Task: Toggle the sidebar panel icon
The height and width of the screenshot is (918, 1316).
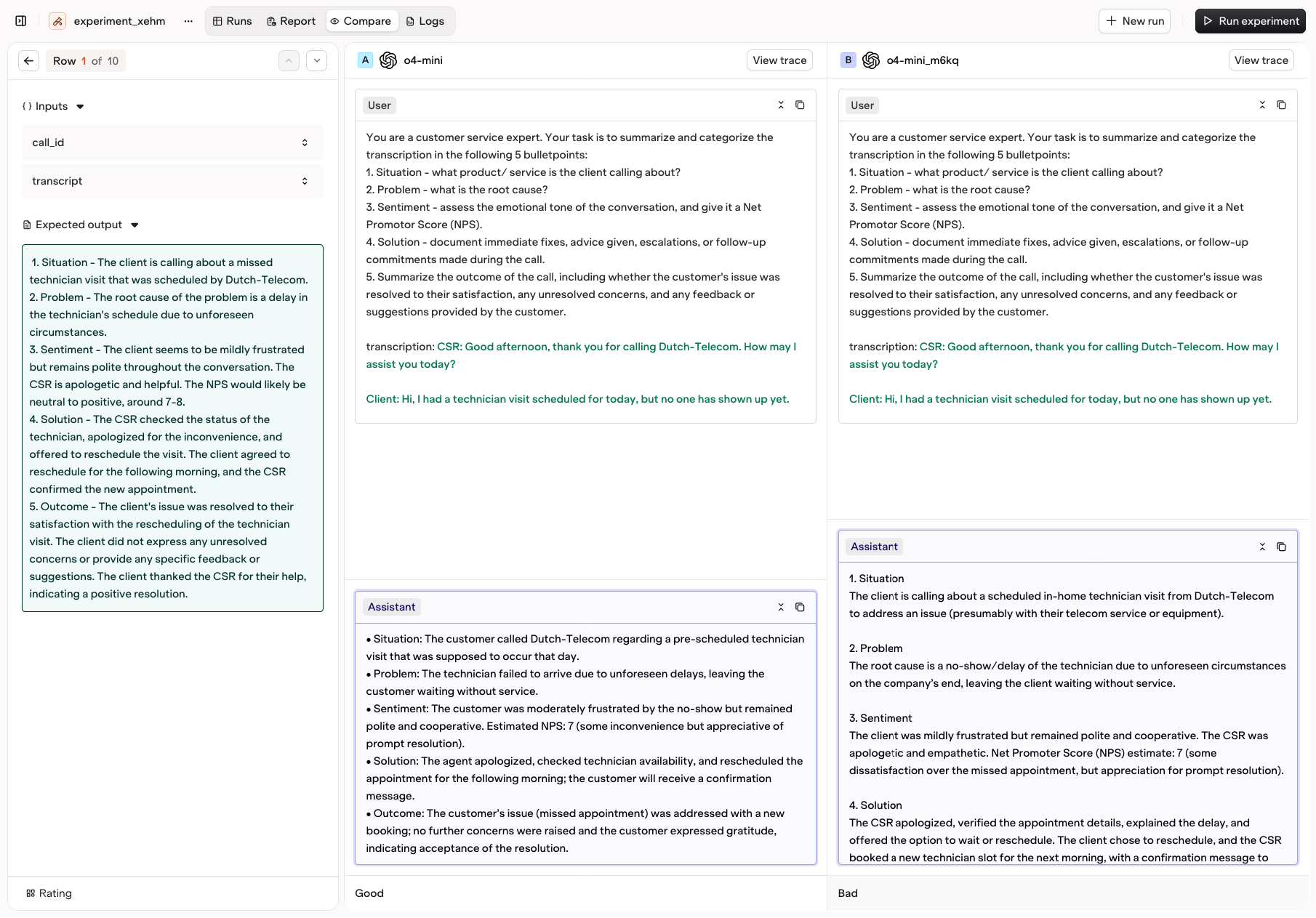Action: 21,21
